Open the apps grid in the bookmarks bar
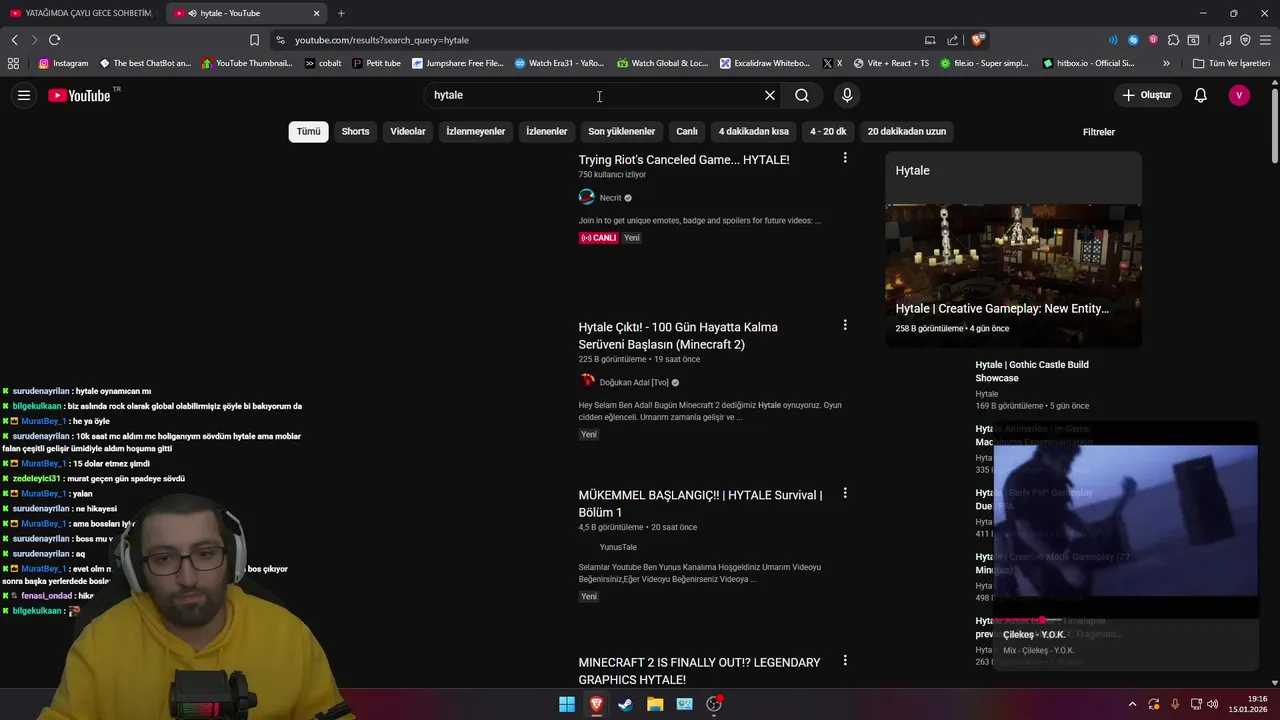The width and height of the screenshot is (1280, 720). pos(13,63)
